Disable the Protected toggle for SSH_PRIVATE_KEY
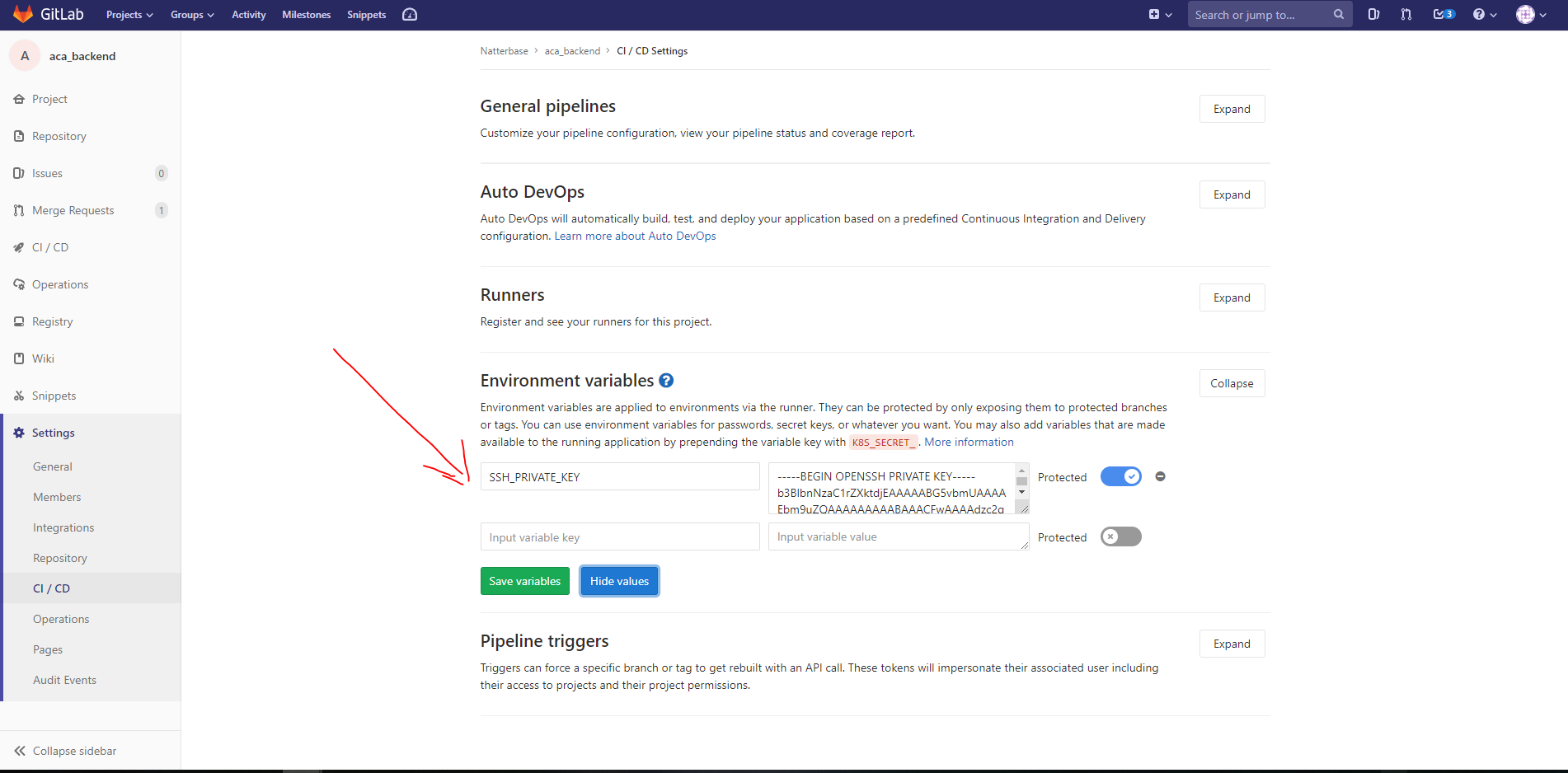The image size is (1568, 773). coord(1120,476)
